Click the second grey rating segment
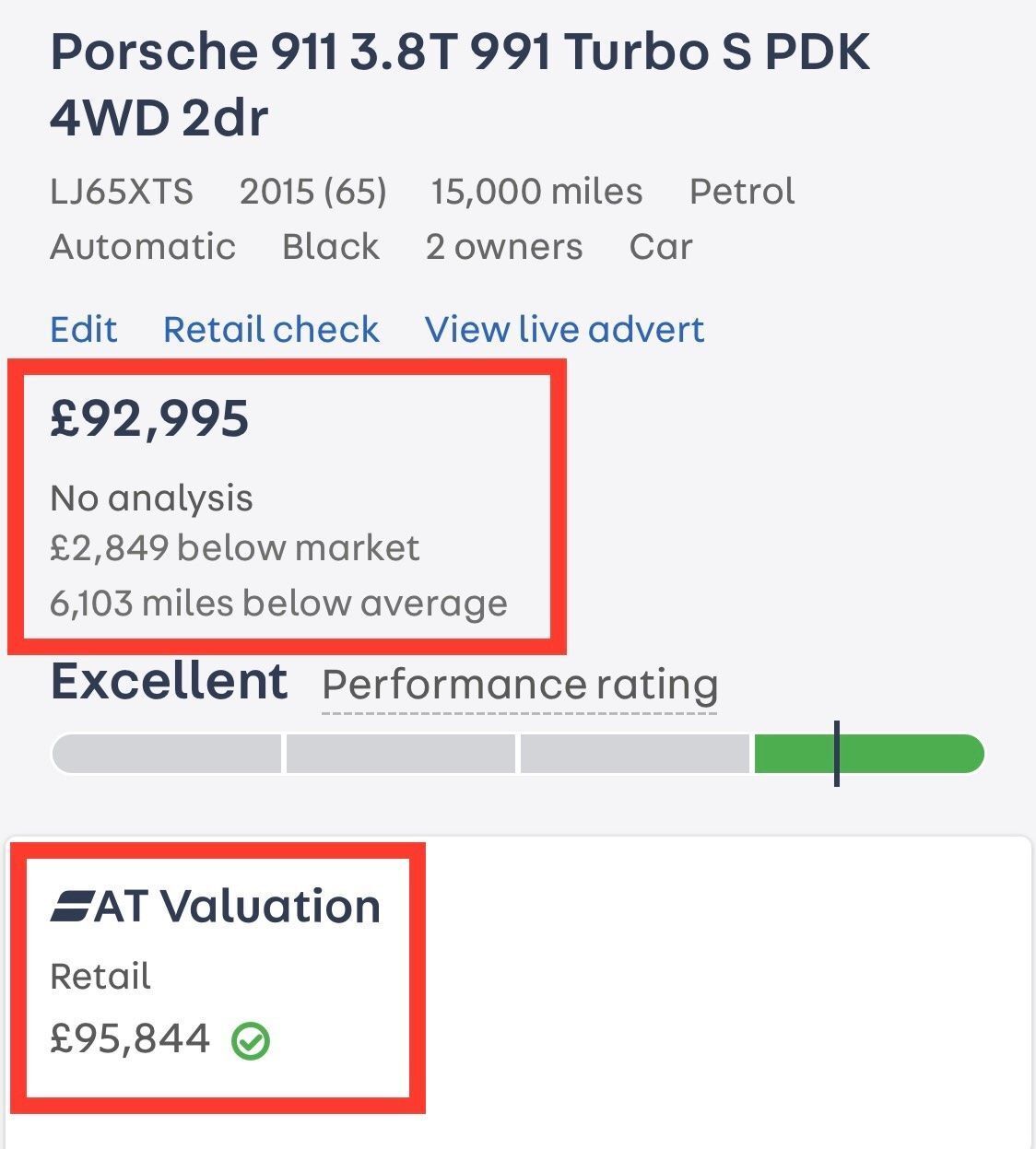Viewport: 1036px width, 1149px height. [x=400, y=754]
